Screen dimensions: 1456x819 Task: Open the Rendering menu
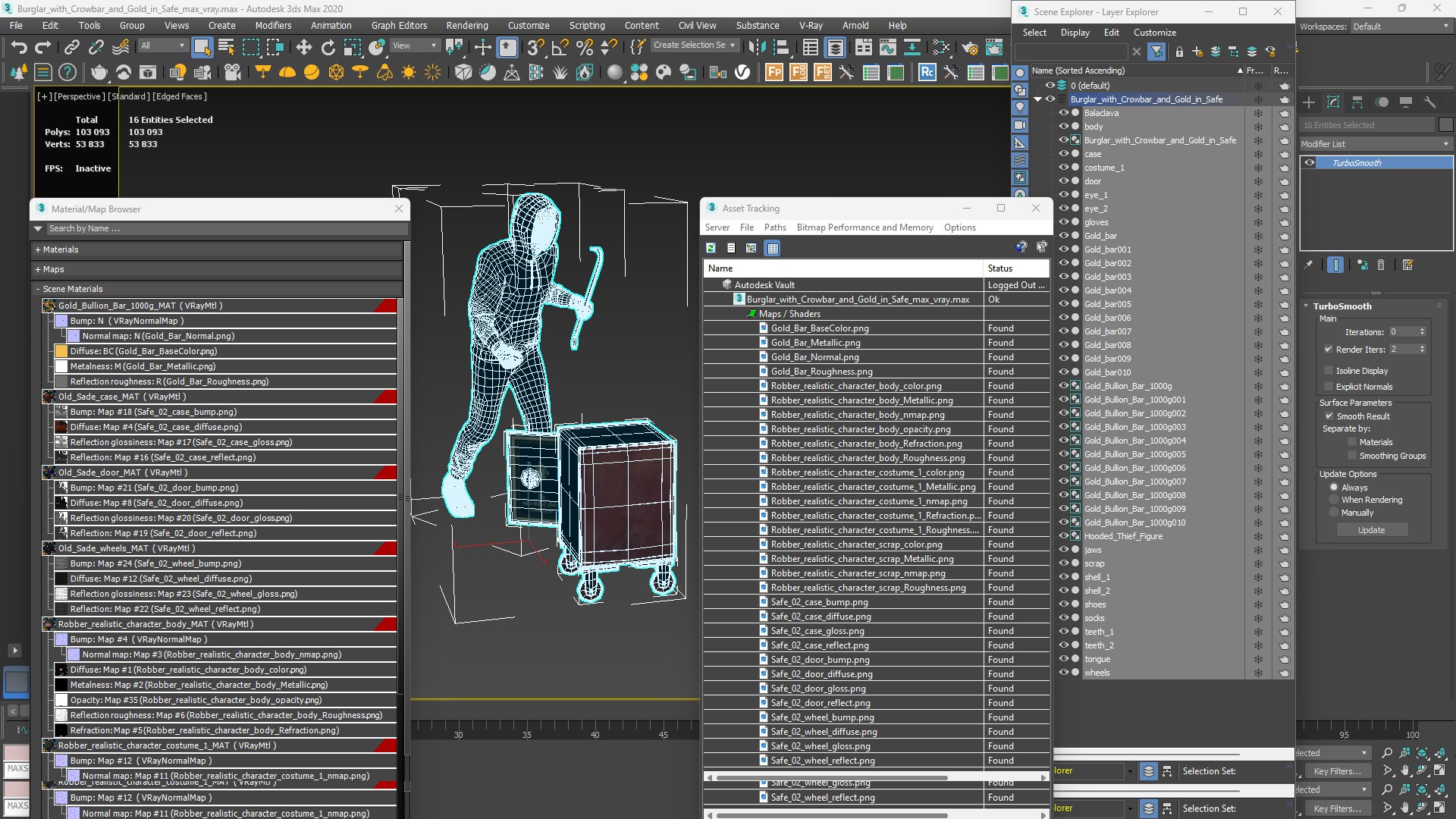(467, 25)
